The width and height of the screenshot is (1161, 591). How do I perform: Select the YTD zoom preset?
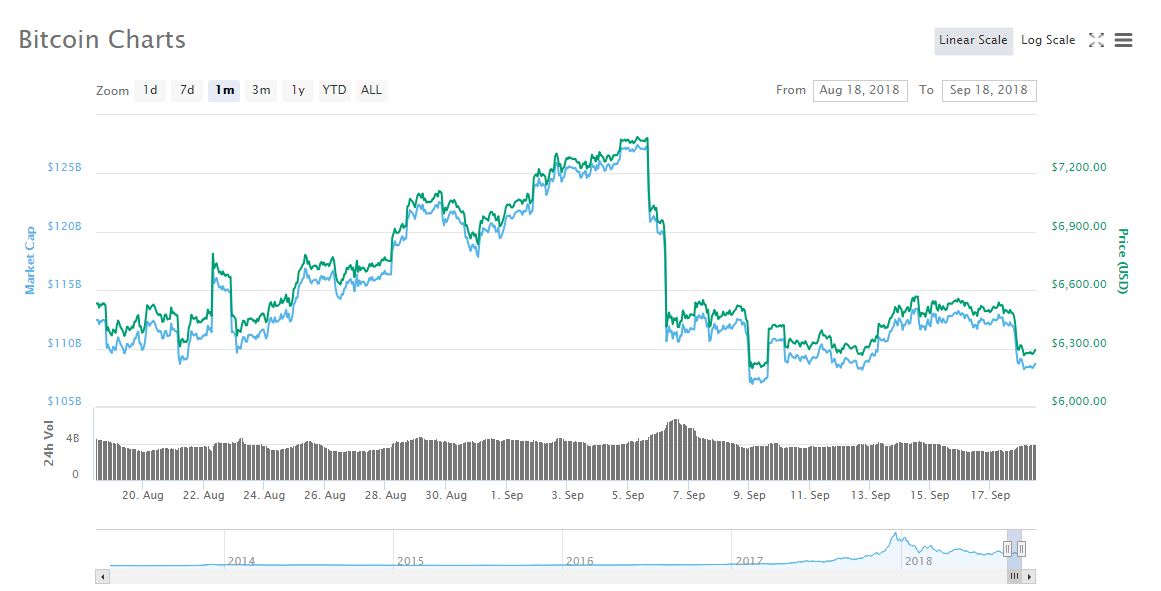[333, 90]
